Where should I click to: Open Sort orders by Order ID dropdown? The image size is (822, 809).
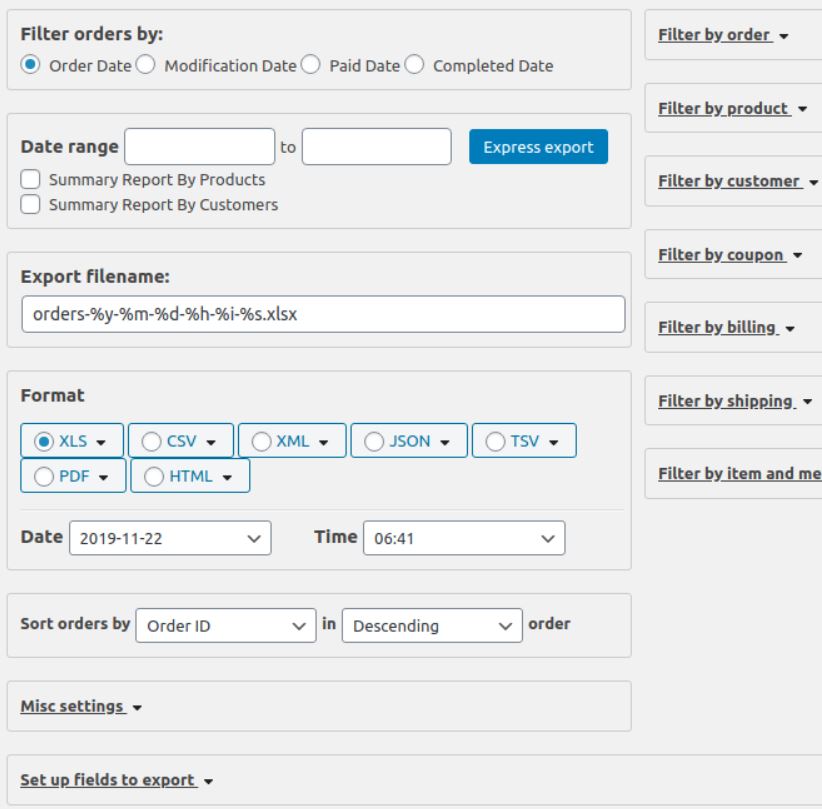[x=225, y=625]
